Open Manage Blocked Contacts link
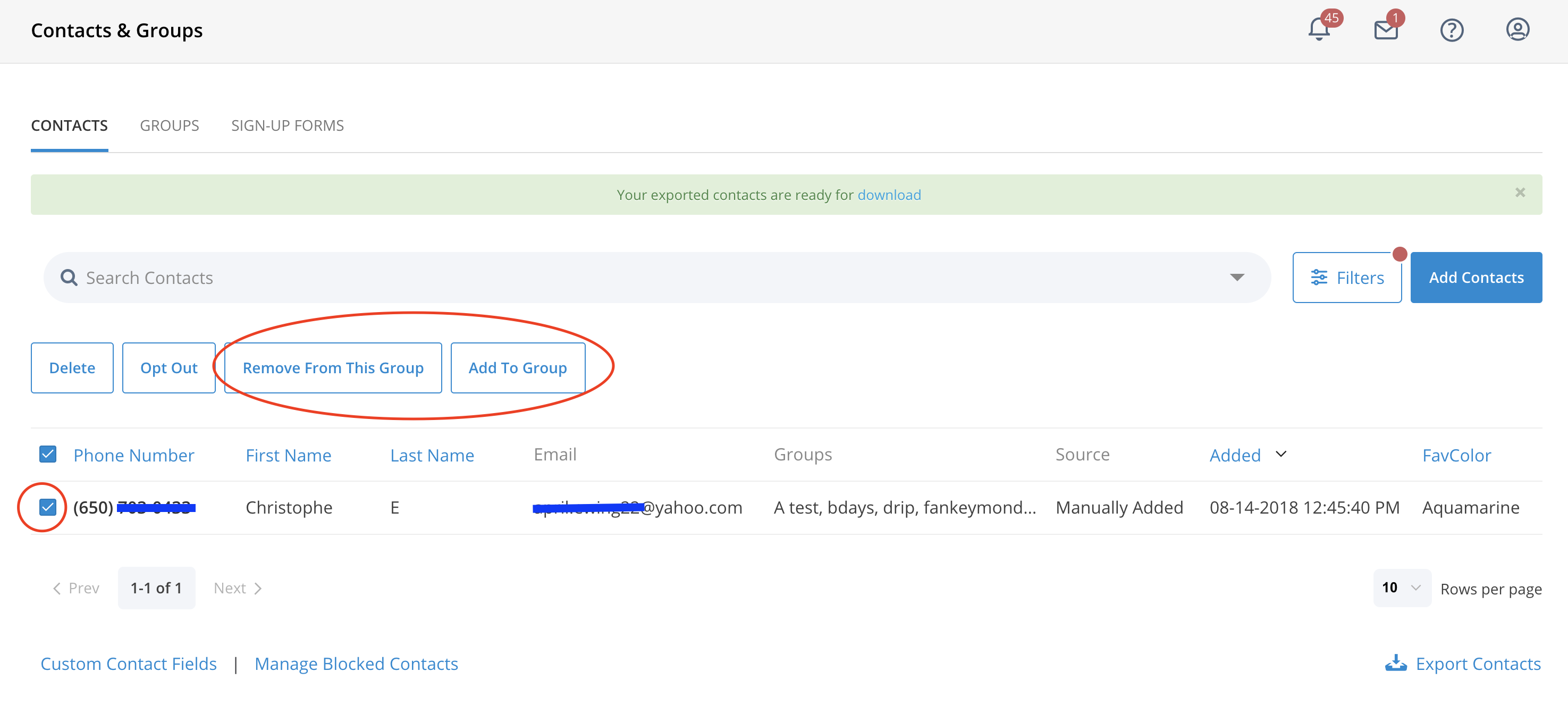The height and width of the screenshot is (705, 1568). 356,664
